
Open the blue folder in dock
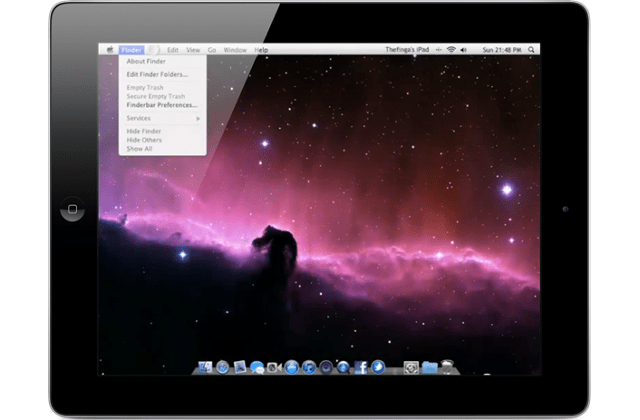429,367
